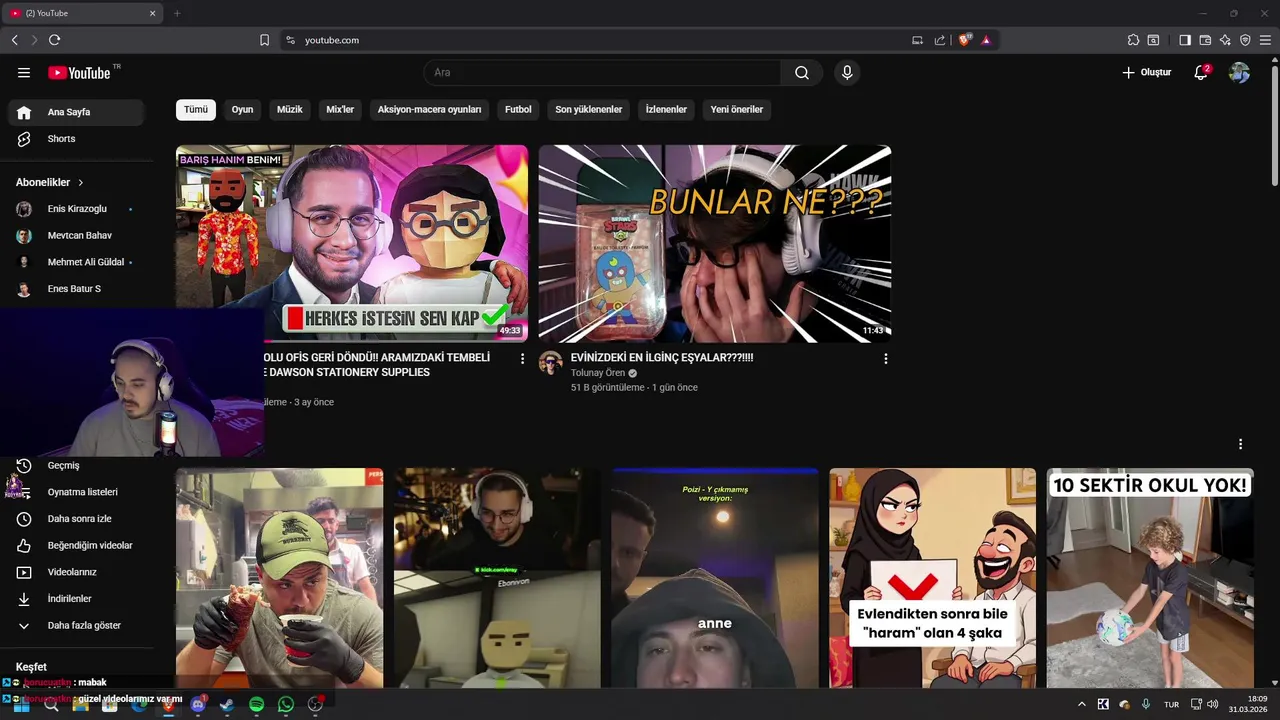1280x720 pixels.
Task: Open Discord from the taskbar
Action: coord(198,704)
